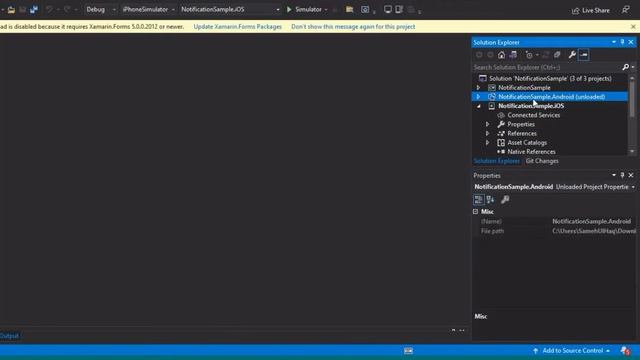Click the framed device icon beside the toolbar folder
This screenshot has width=640, height=360.
(365, 9)
